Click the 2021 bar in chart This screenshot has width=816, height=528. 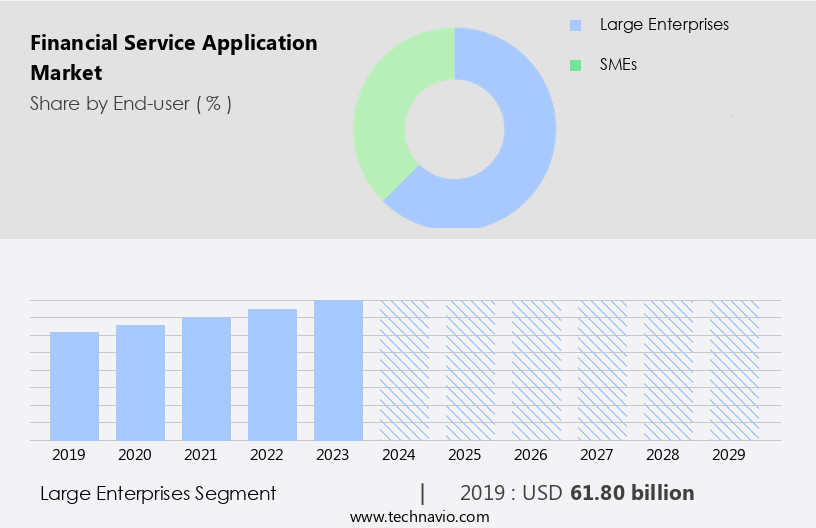tap(207, 378)
